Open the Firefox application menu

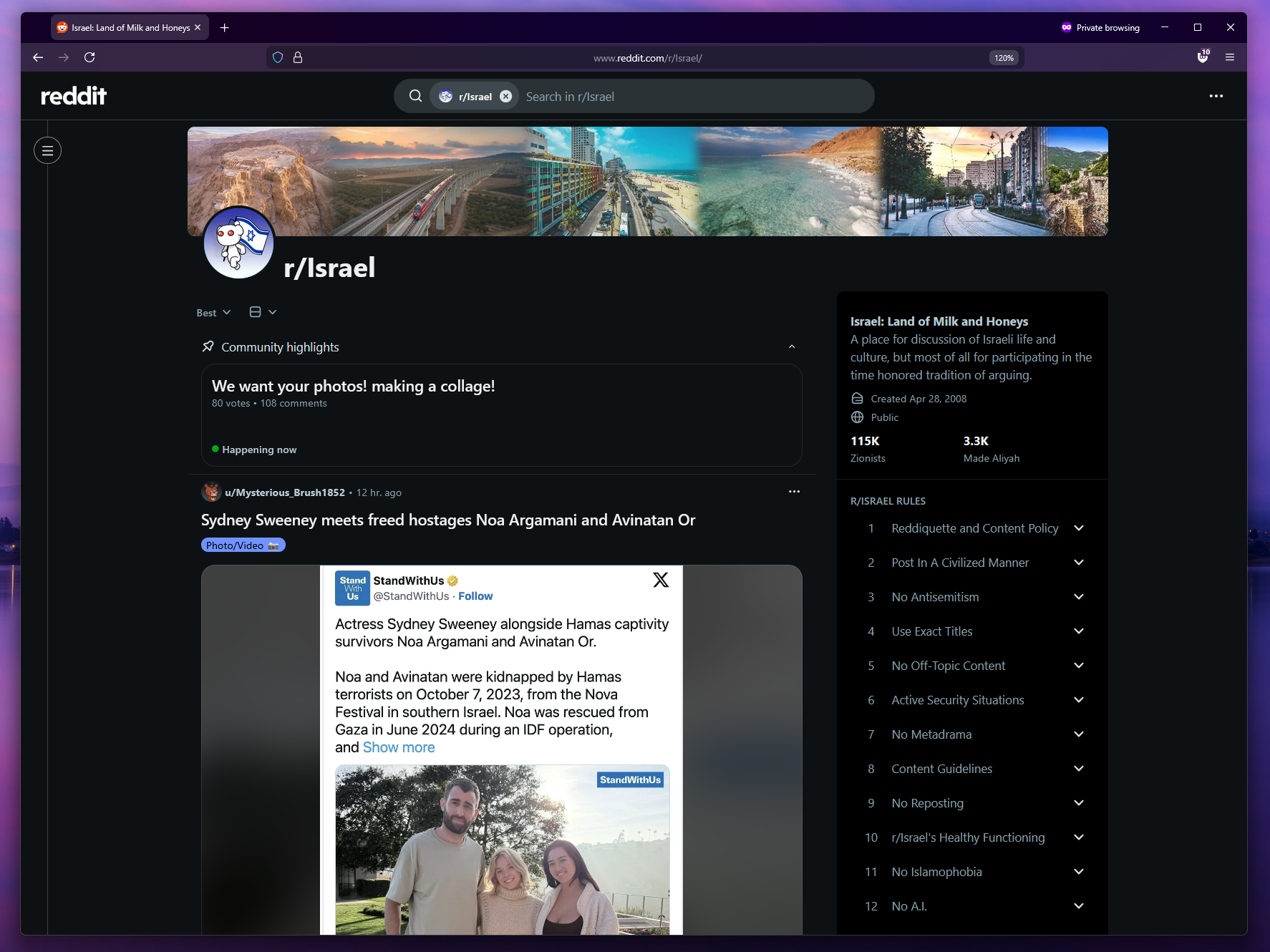pyautogui.click(x=1230, y=57)
